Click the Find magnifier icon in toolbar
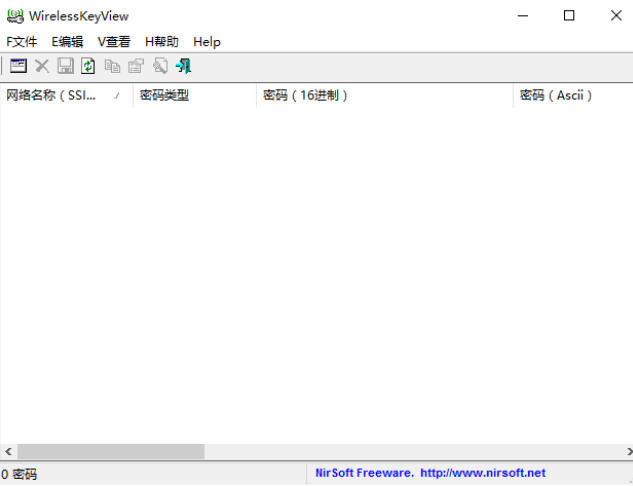633x486 pixels. [160, 66]
